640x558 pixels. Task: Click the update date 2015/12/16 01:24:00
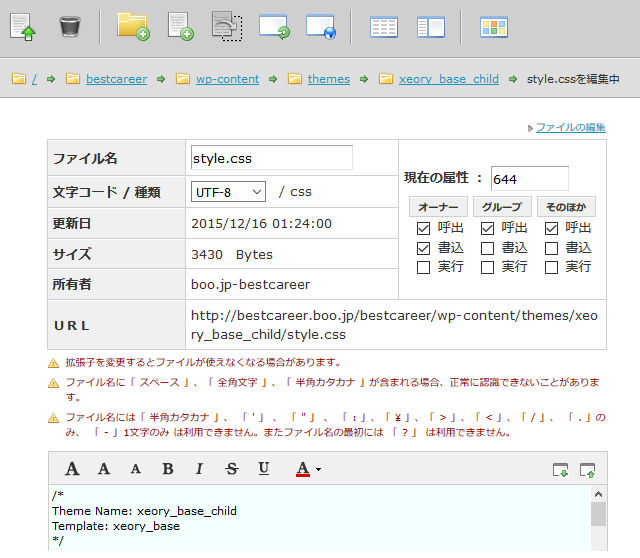(261, 223)
